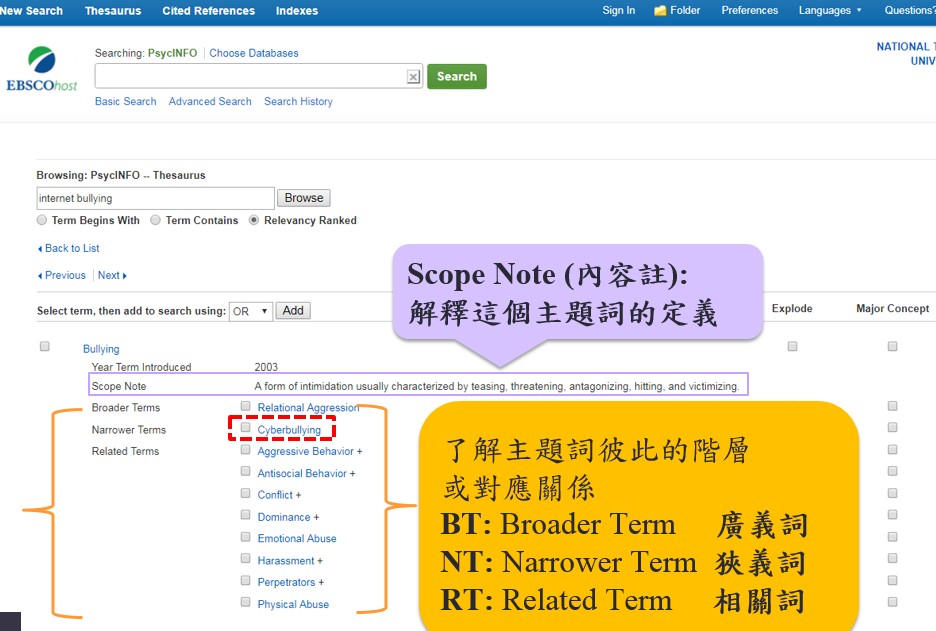Click the green Search button
The image size is (936, 631).
point(457,76)
